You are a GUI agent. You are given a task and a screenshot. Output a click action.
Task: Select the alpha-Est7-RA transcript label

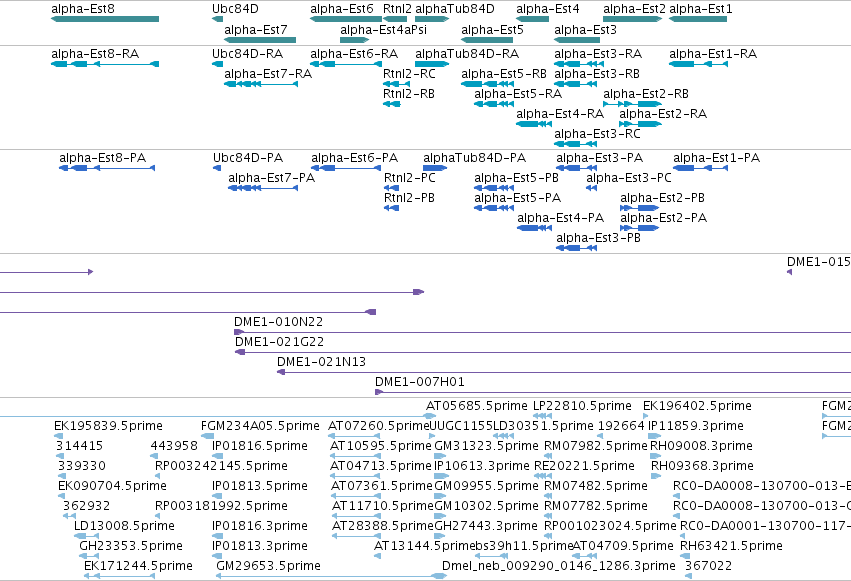[268, 74]
